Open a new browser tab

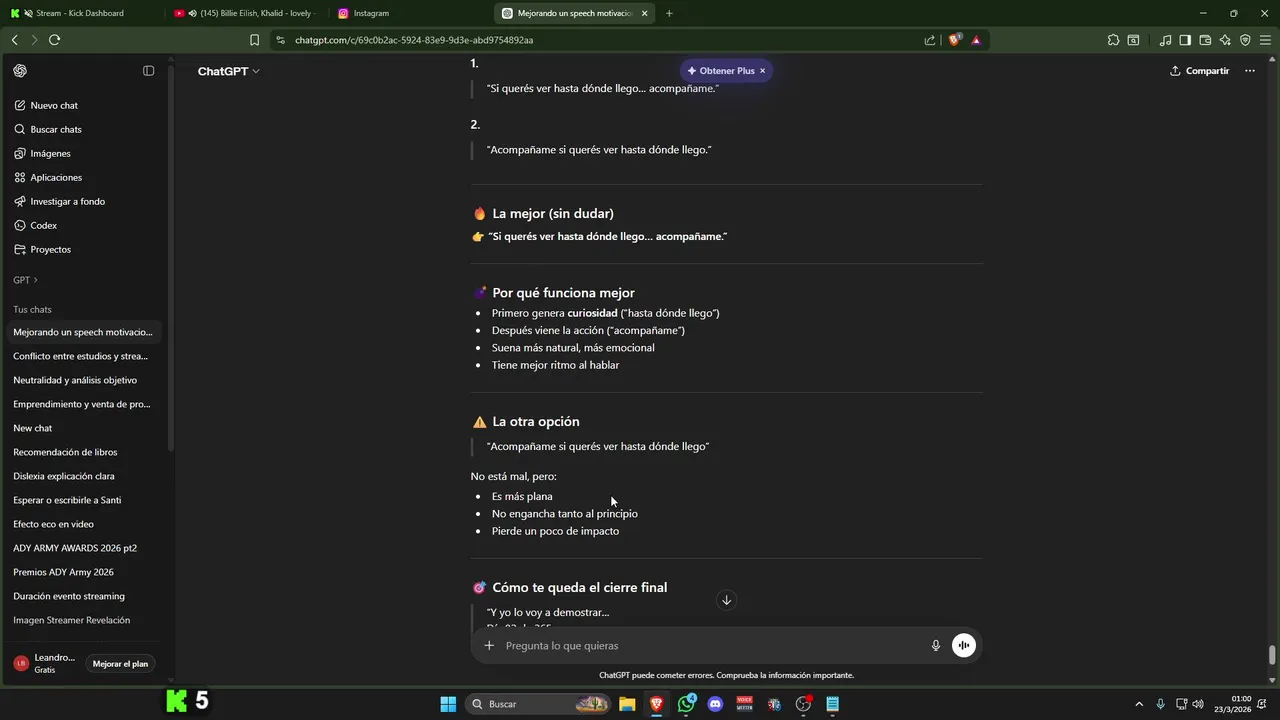point(669,13)
